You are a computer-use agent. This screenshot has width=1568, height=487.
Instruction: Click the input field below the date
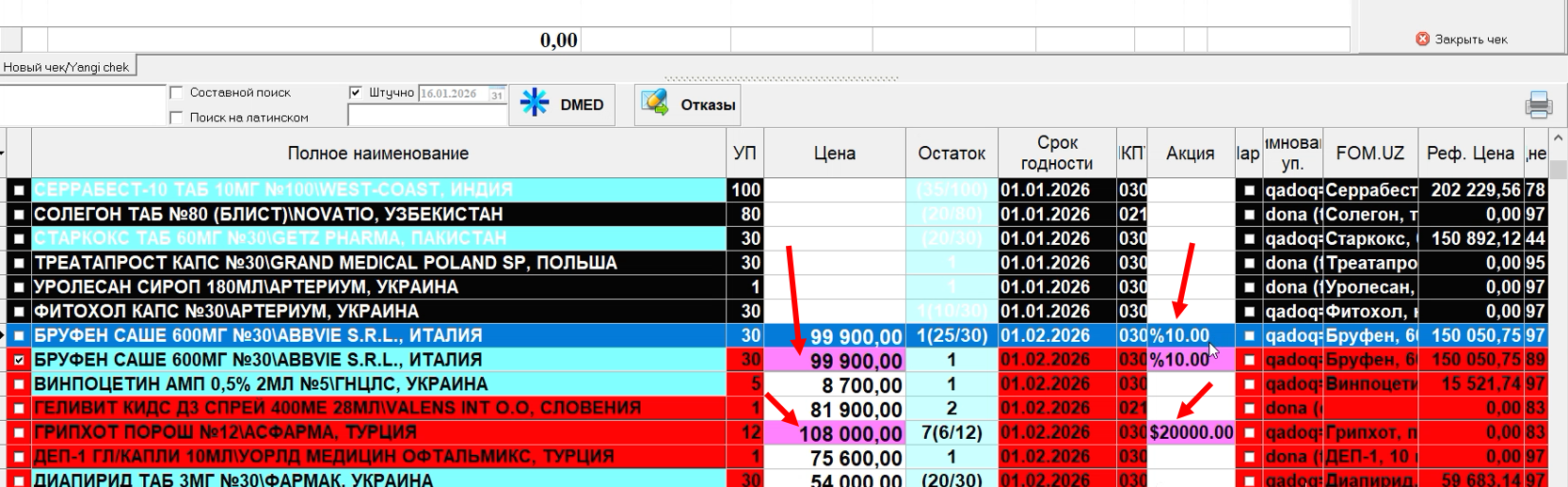tap(427, 116)
